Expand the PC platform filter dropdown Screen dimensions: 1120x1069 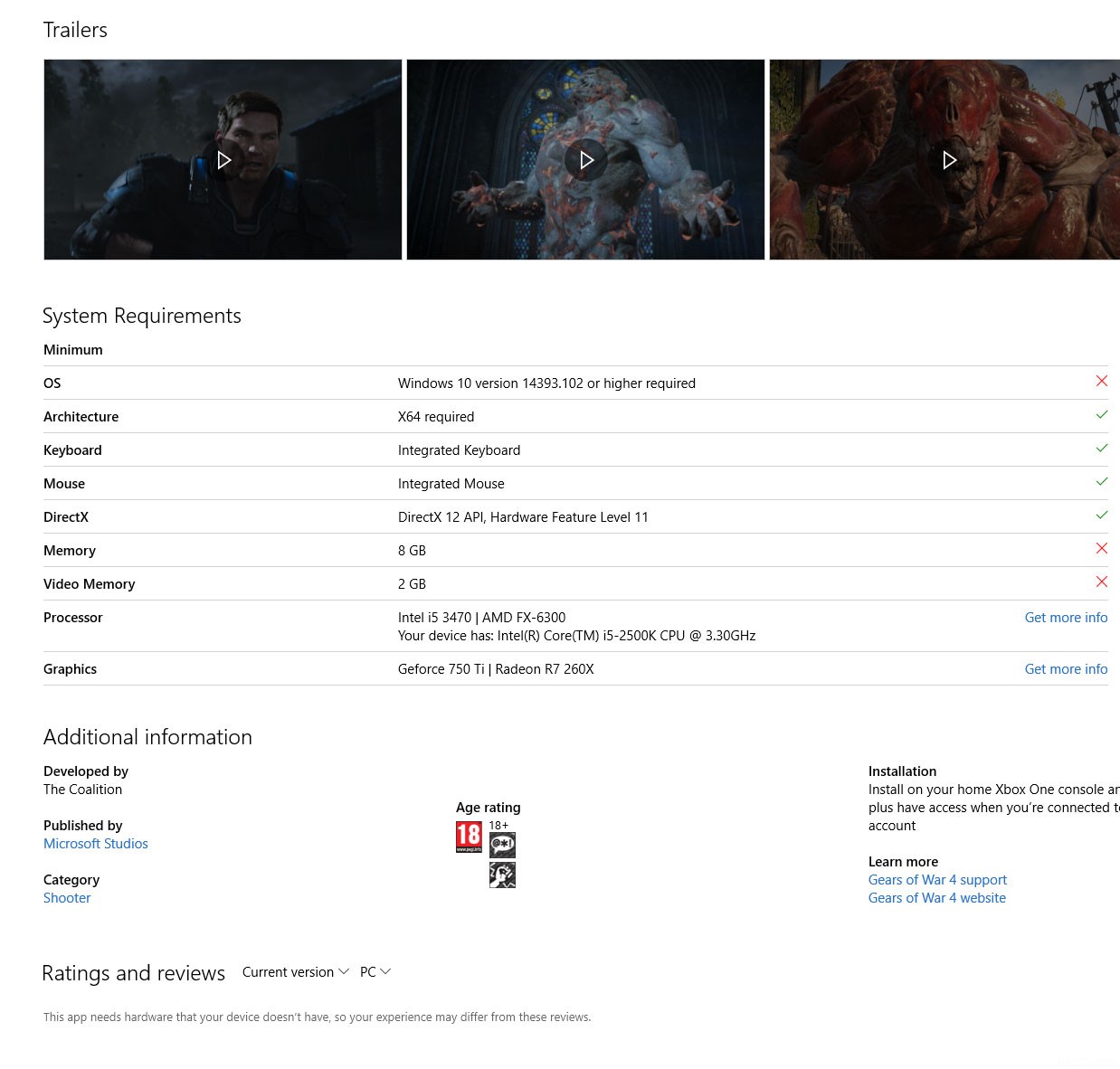coord(375,972)
